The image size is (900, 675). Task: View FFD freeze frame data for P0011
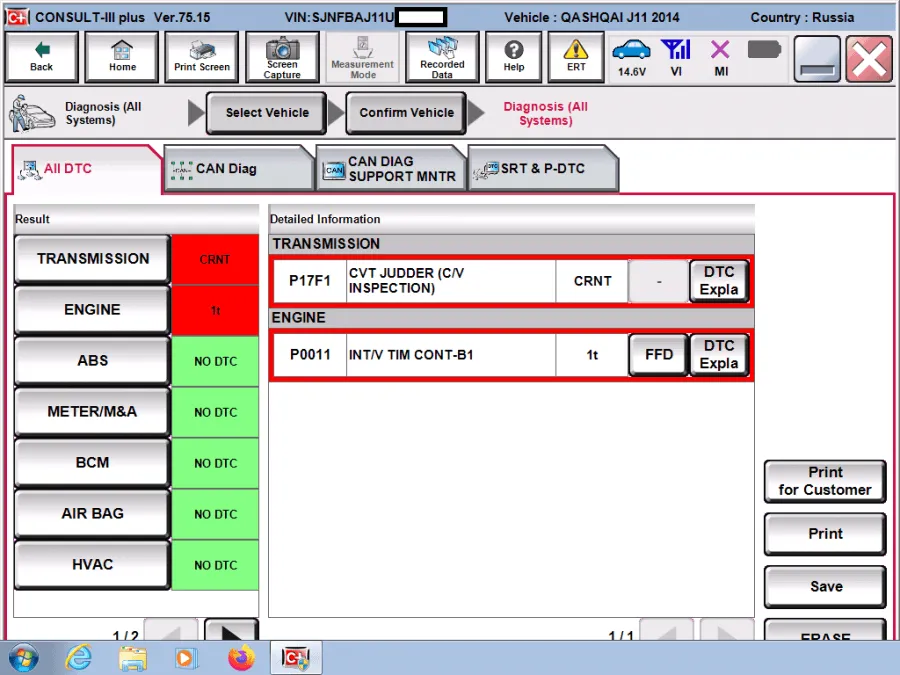pos(658,355)
